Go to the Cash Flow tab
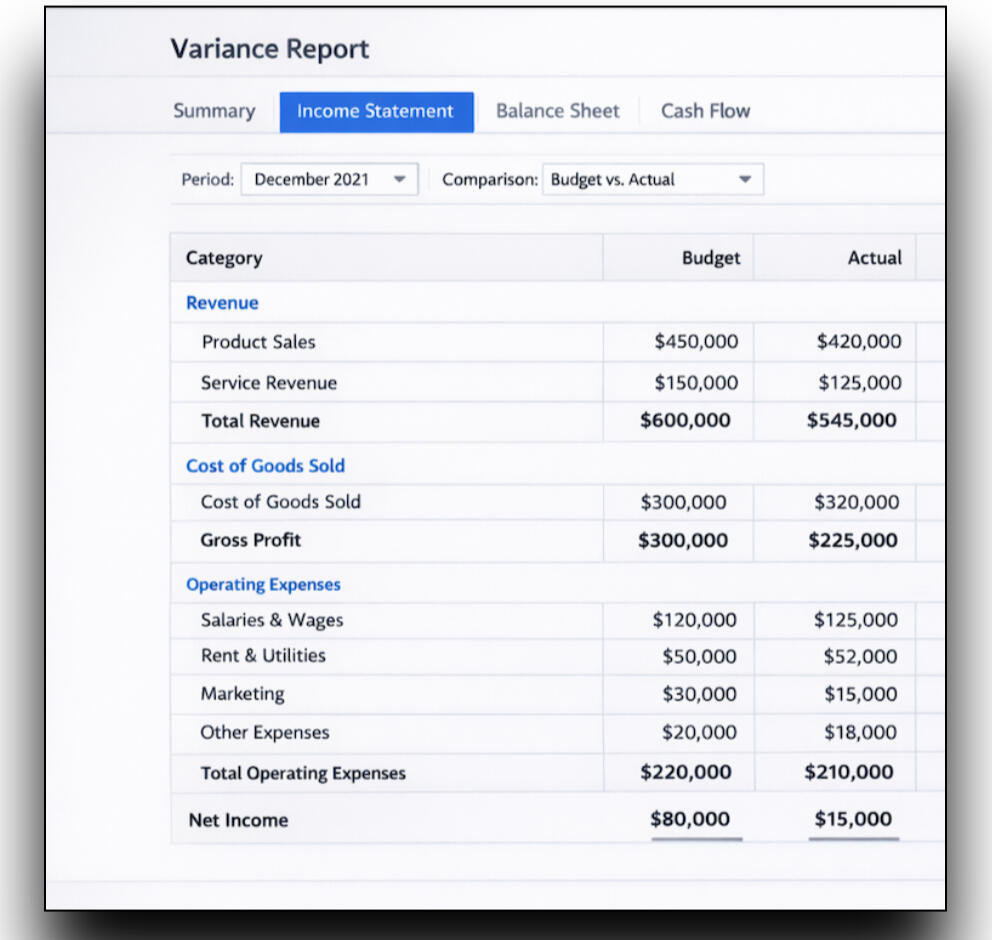Image resolution: width=992 pixels, height=940 pixels. tap(705, 111)
